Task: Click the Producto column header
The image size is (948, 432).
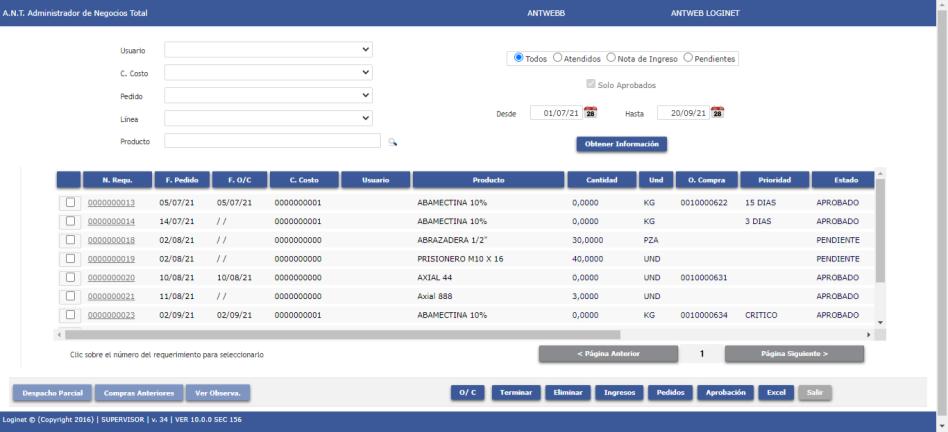Action: click(489, 180)
